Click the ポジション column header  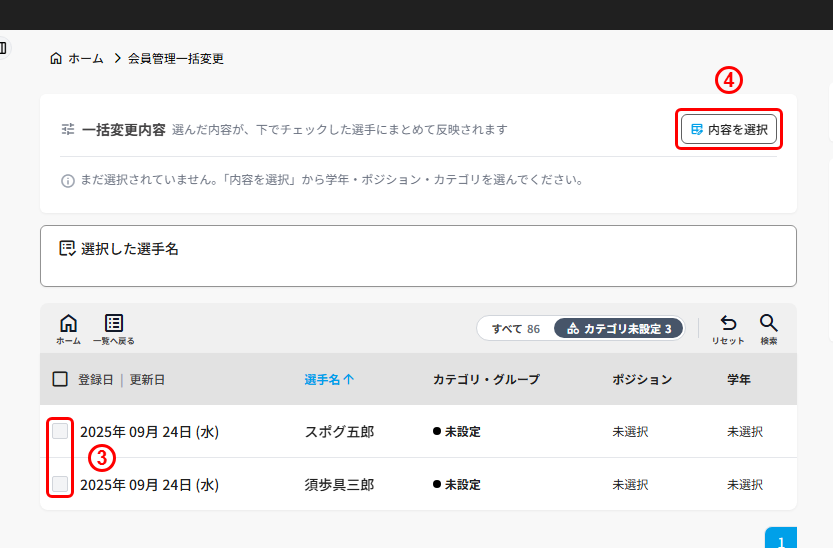pos(642,380)
